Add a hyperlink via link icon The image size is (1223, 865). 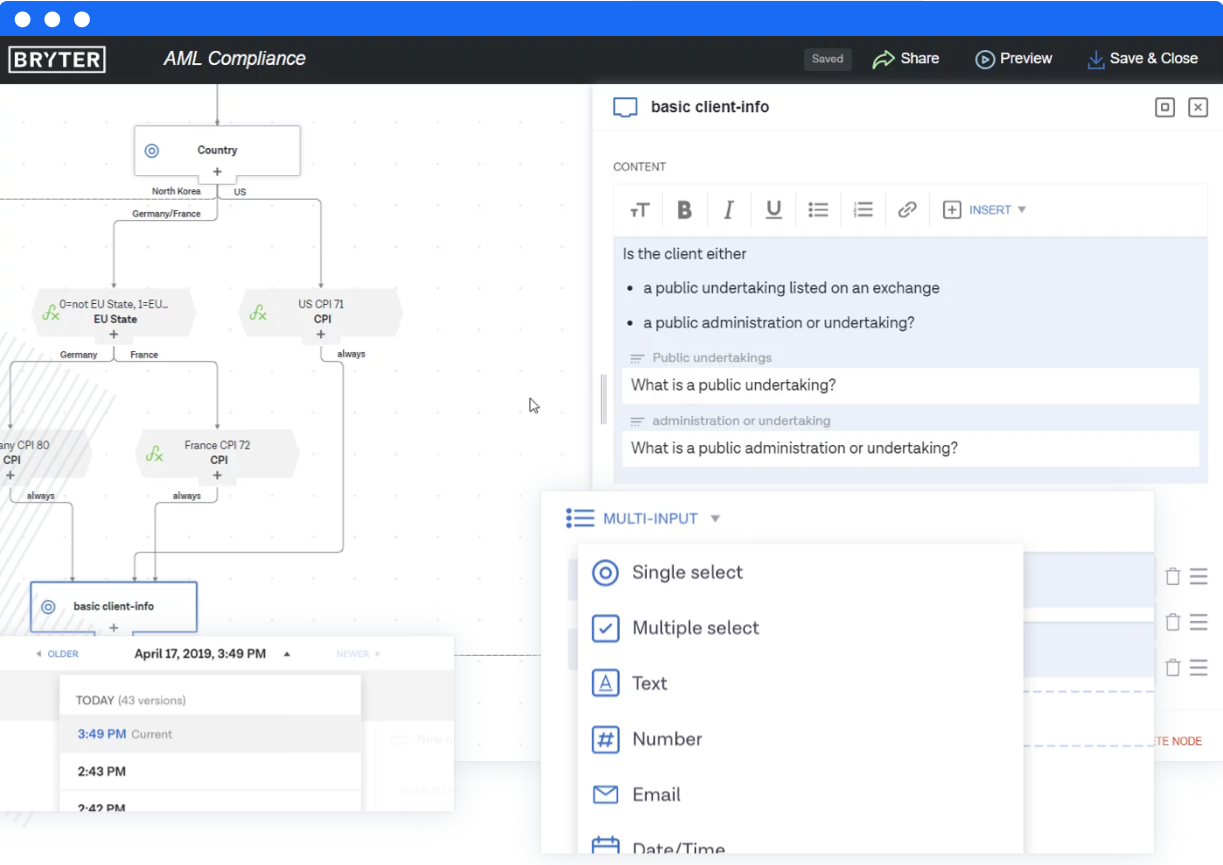coord(907,210)
